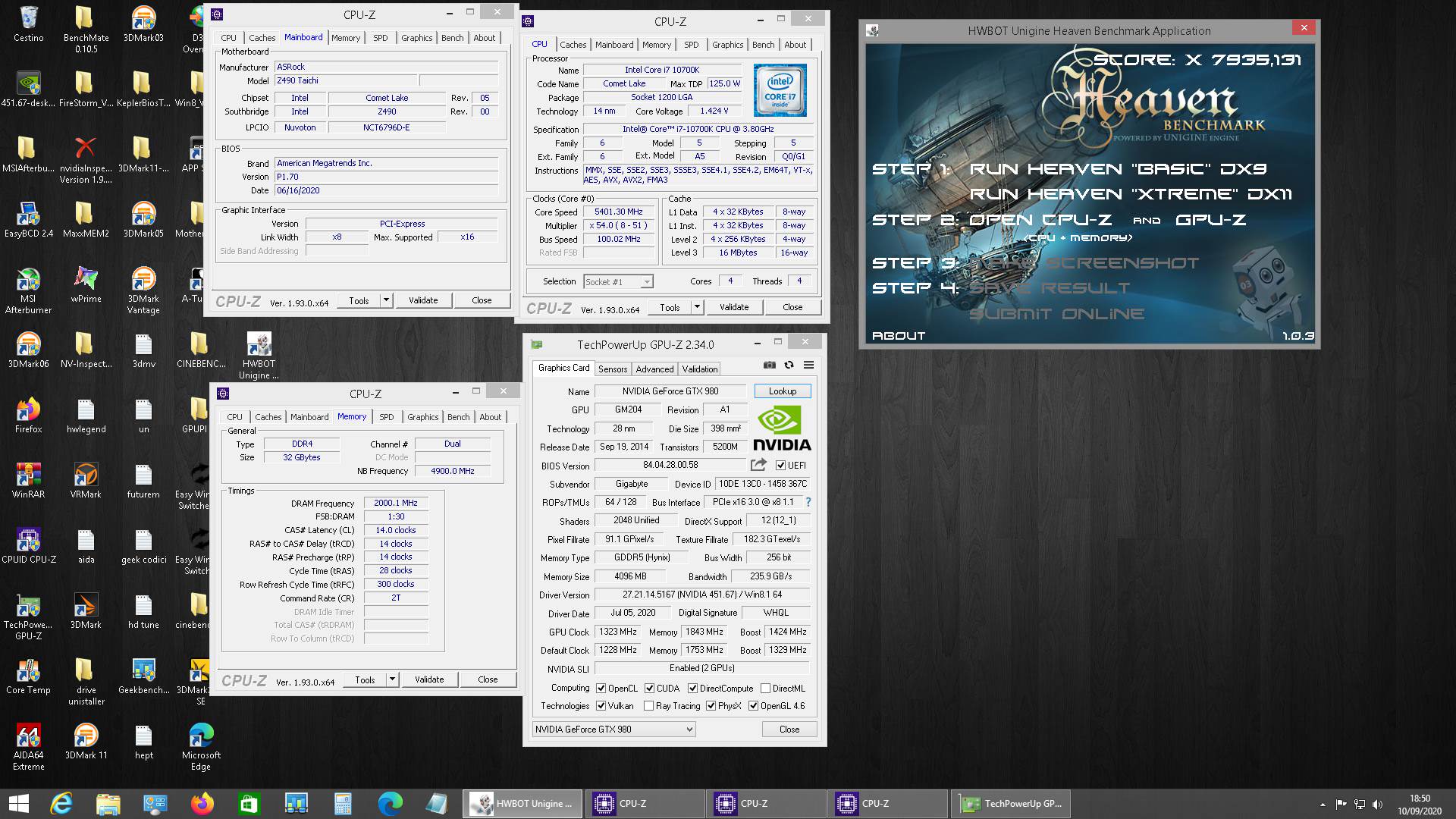
Task: Launch the wPrime desktop shortcut
Action: click(x=86, y=284)
